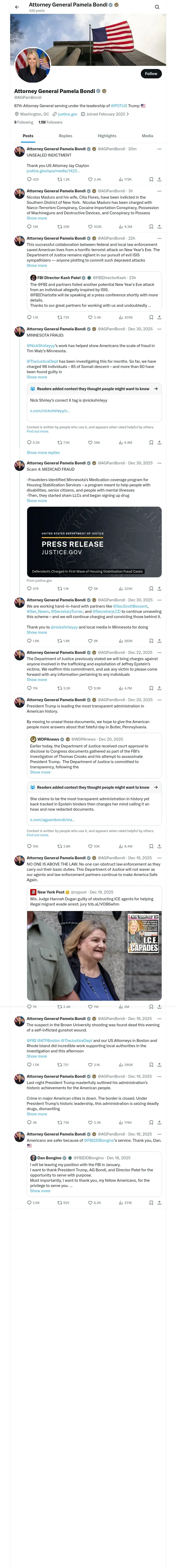Click the Follow button
Viewport: 176px width, 1568px height.
(150, 74)
